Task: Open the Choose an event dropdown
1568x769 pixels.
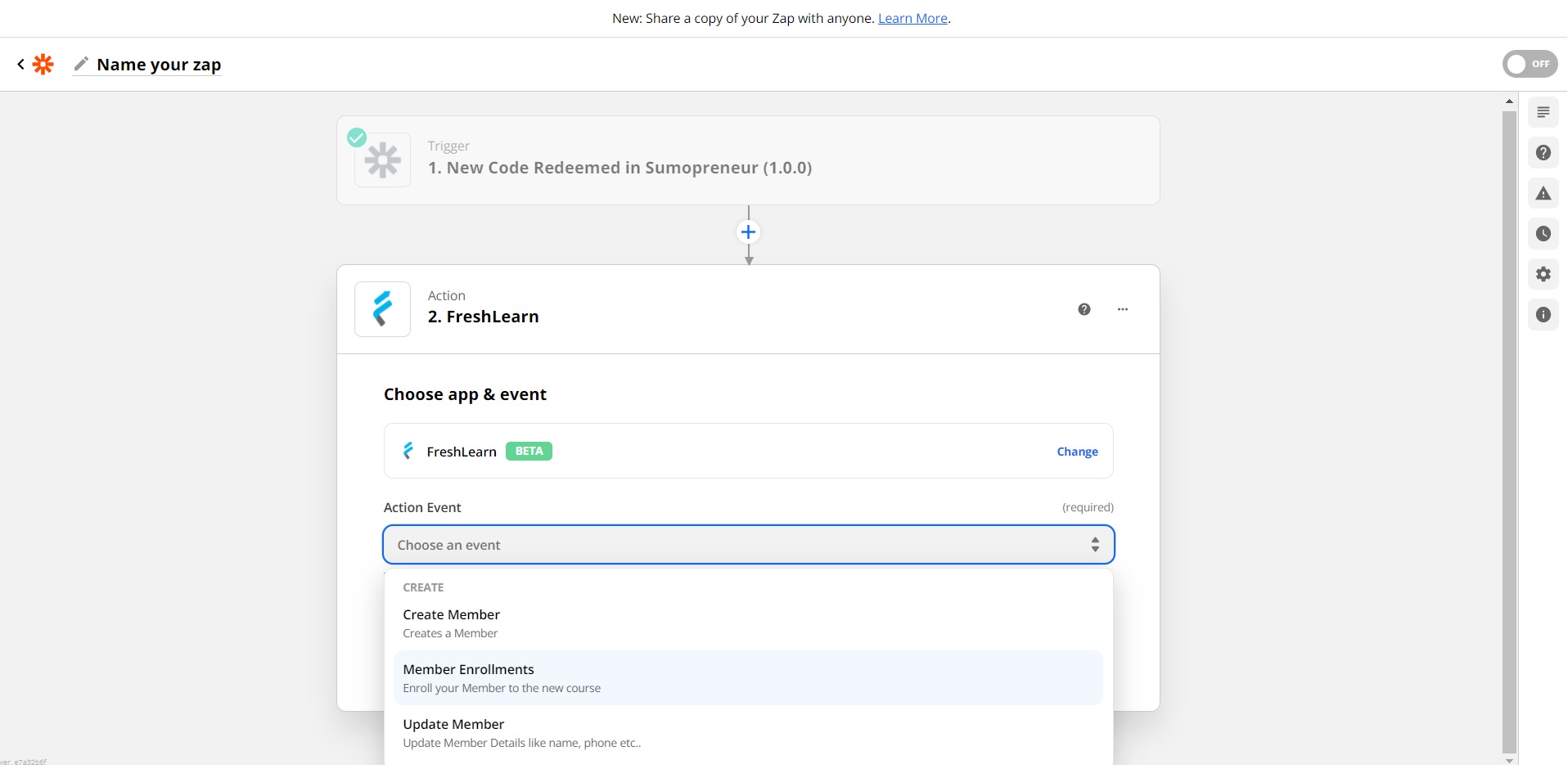Action: point(748,545)
